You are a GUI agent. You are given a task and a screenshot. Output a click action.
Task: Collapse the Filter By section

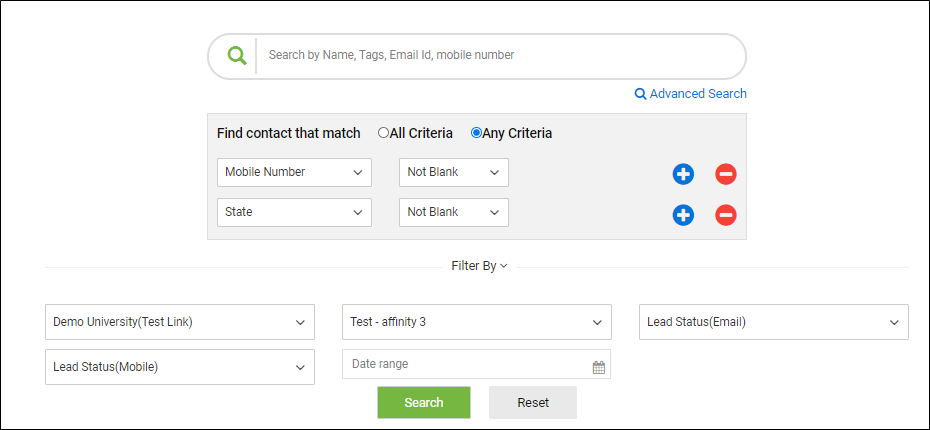(x=479, y=266)
